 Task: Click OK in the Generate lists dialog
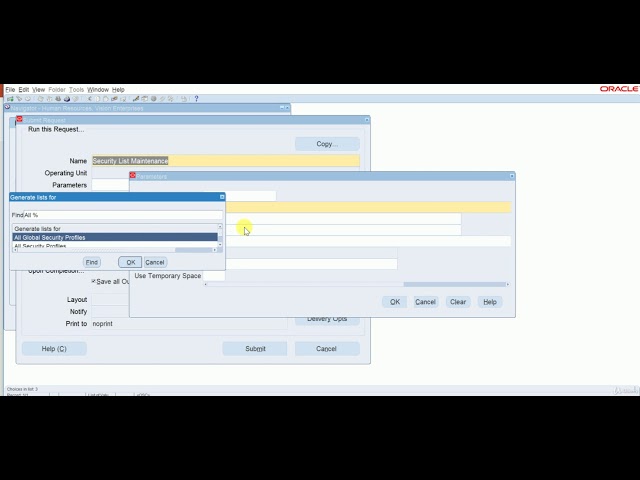[x=130, y=262]
